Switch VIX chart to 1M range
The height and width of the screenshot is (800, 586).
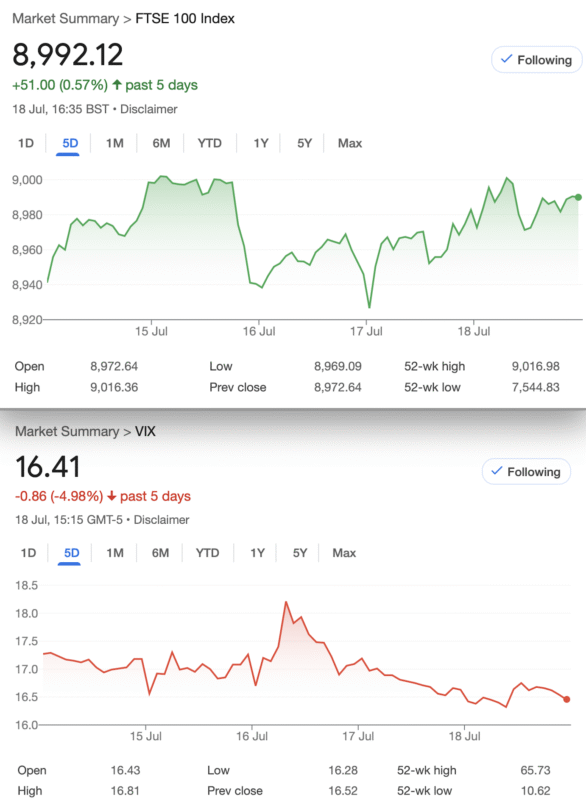coord(115,553)
